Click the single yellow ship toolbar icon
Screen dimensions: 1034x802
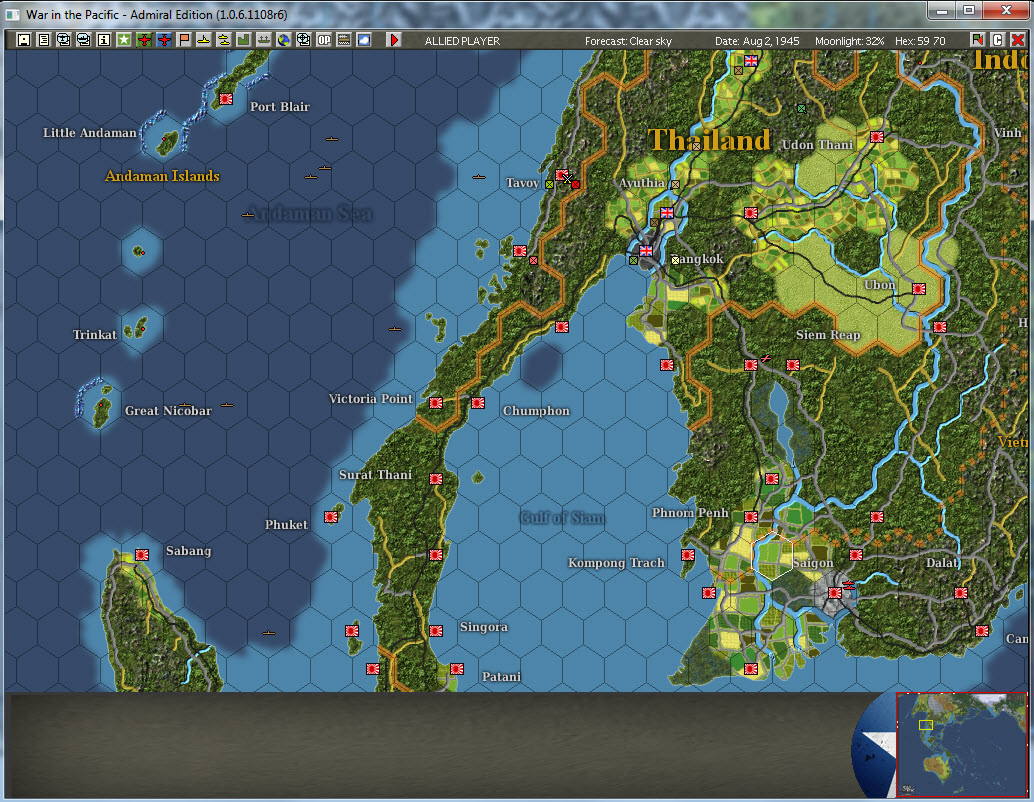[204, 40]
